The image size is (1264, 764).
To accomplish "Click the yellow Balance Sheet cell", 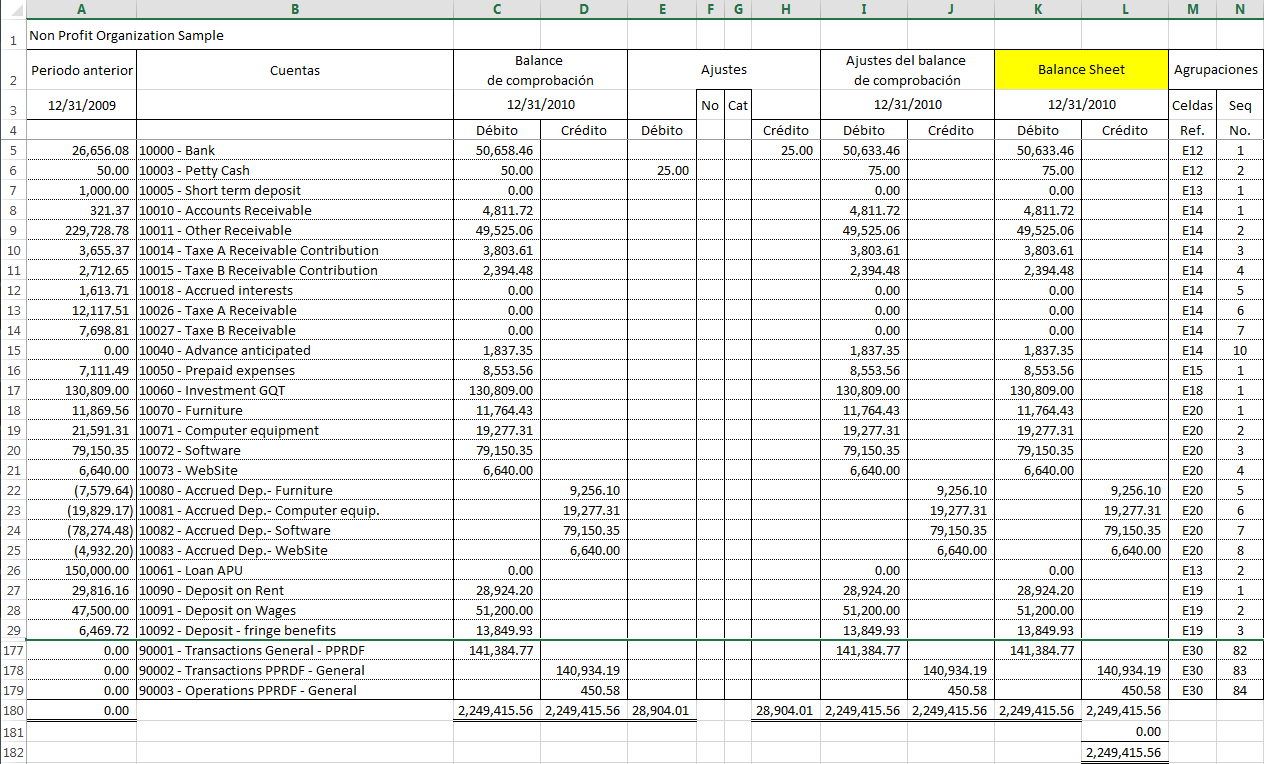I will click(x=1081, y=70).
